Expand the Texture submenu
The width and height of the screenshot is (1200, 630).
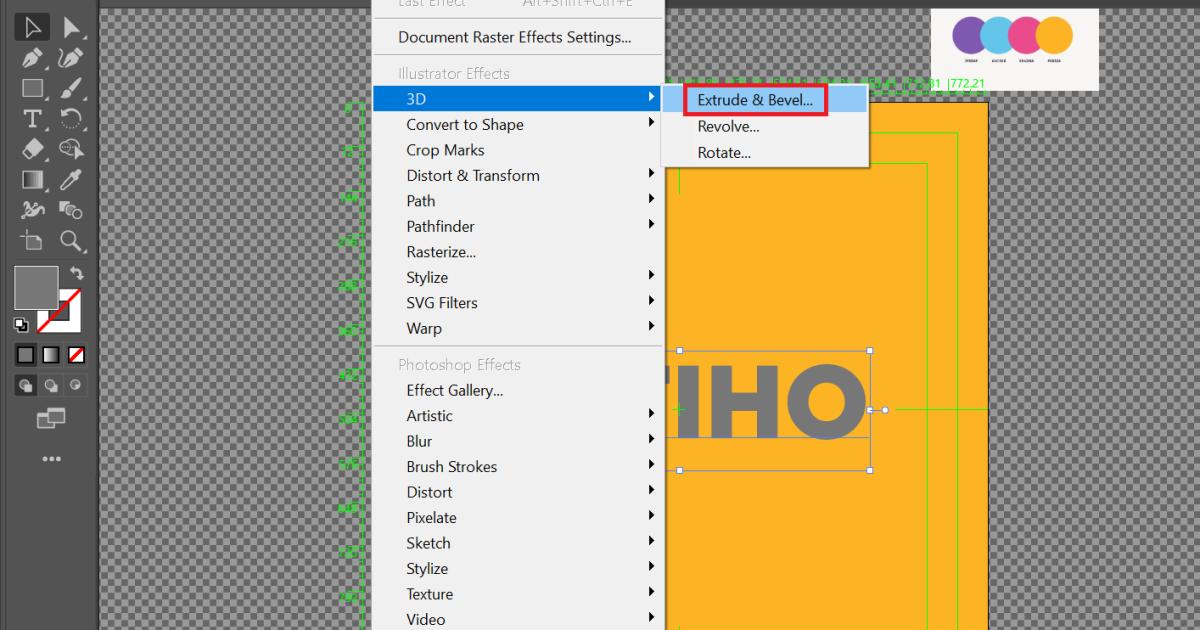517,594
